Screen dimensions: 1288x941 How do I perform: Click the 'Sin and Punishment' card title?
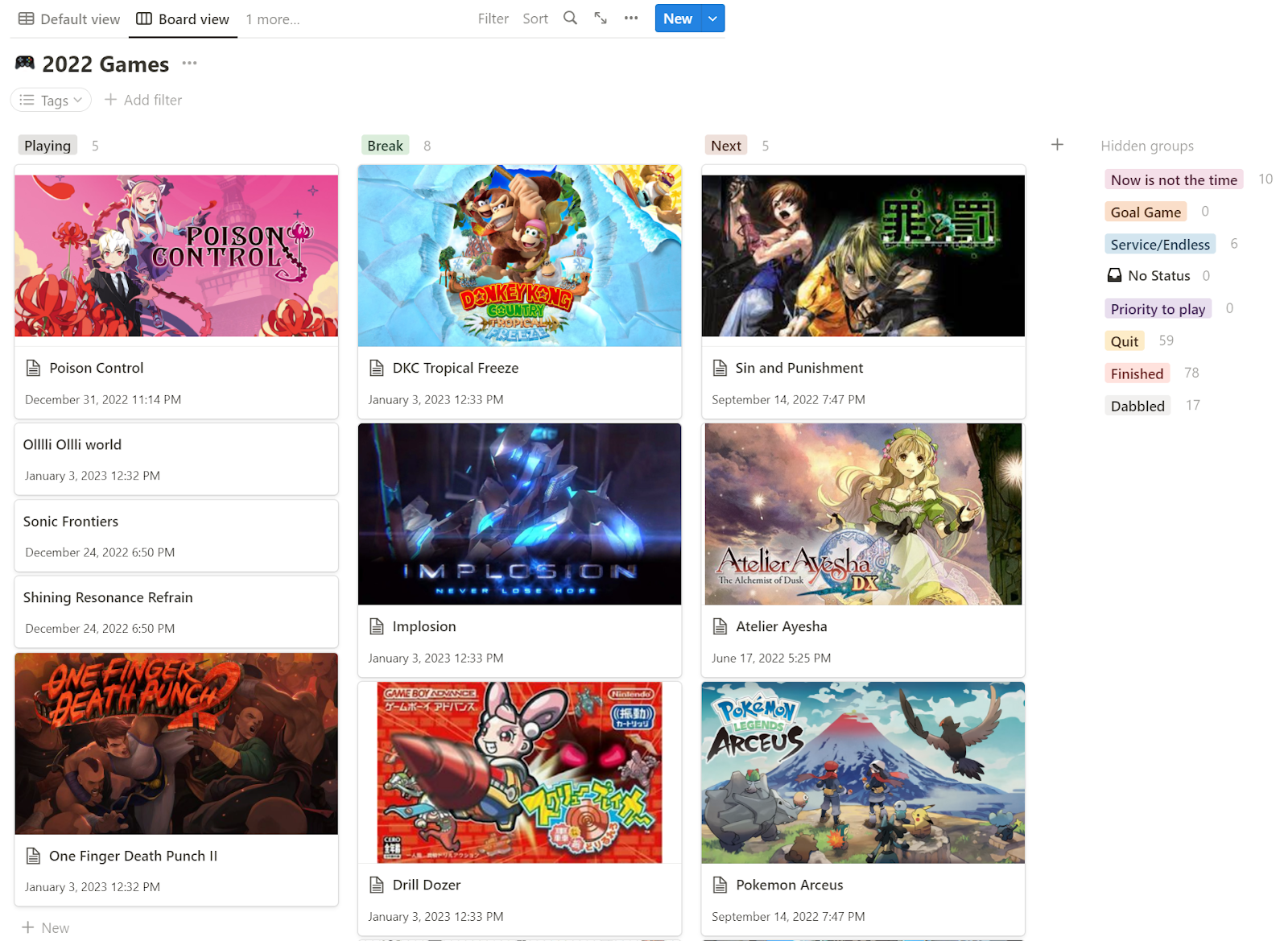tap(799, 368)
